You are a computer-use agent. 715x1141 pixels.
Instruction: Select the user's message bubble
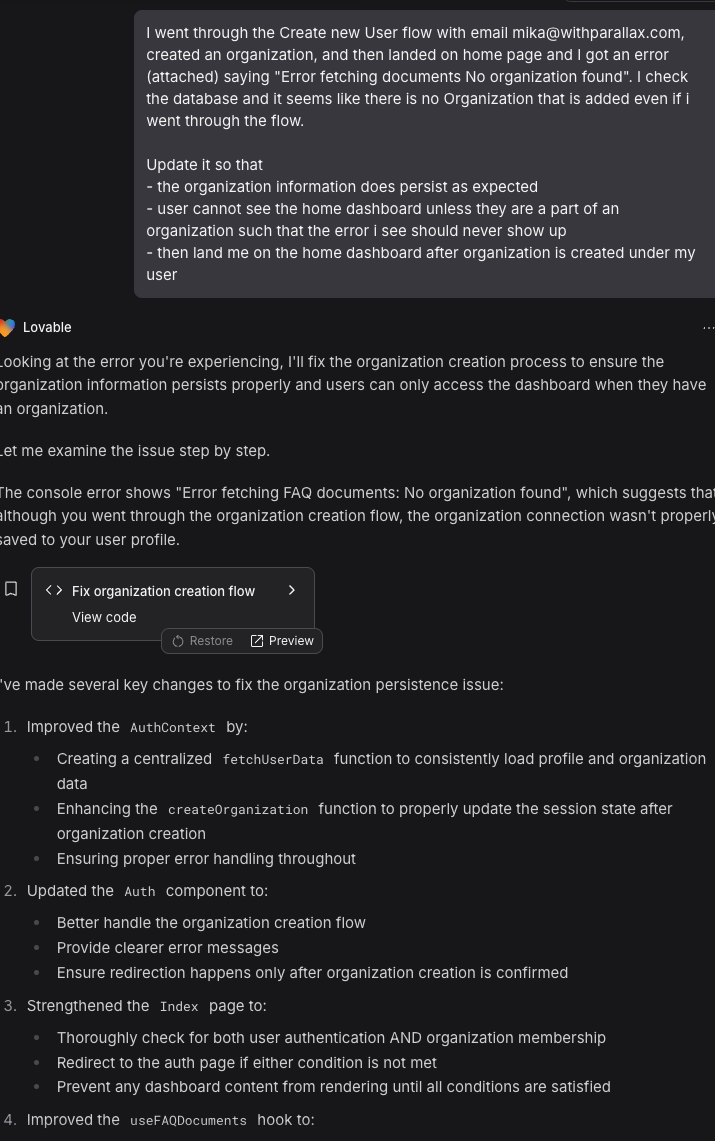click(x=424, y=150)
